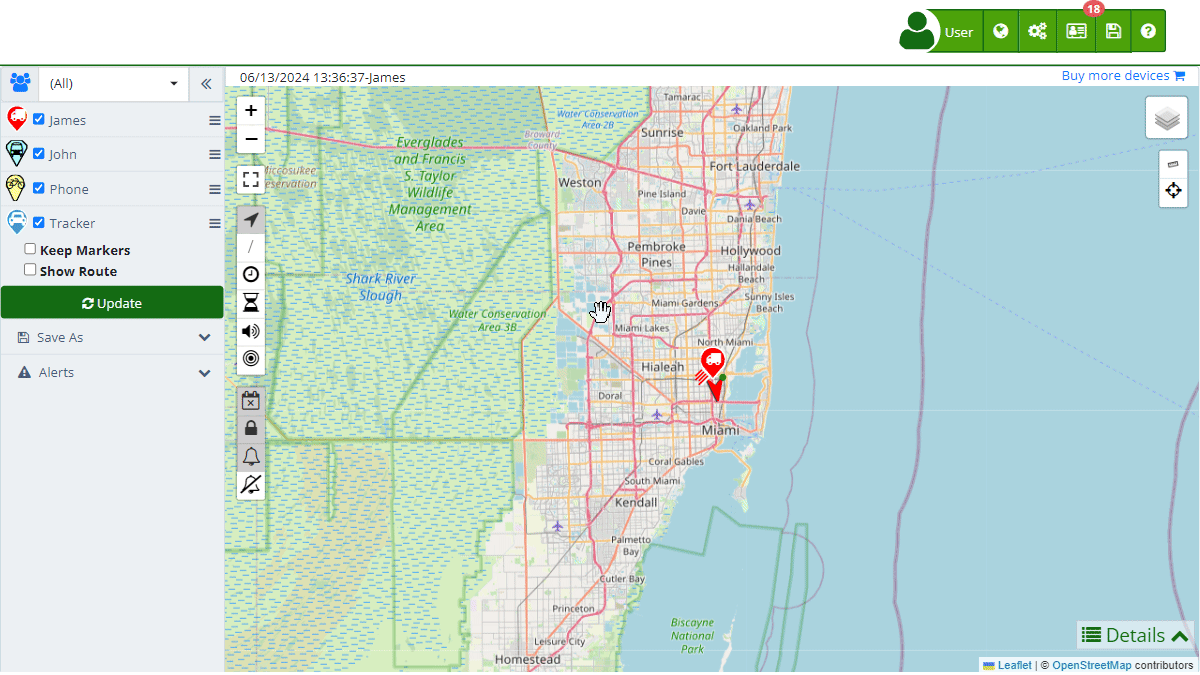
Task: Open the help question mark icon
Action: (x=1148, y=32)
